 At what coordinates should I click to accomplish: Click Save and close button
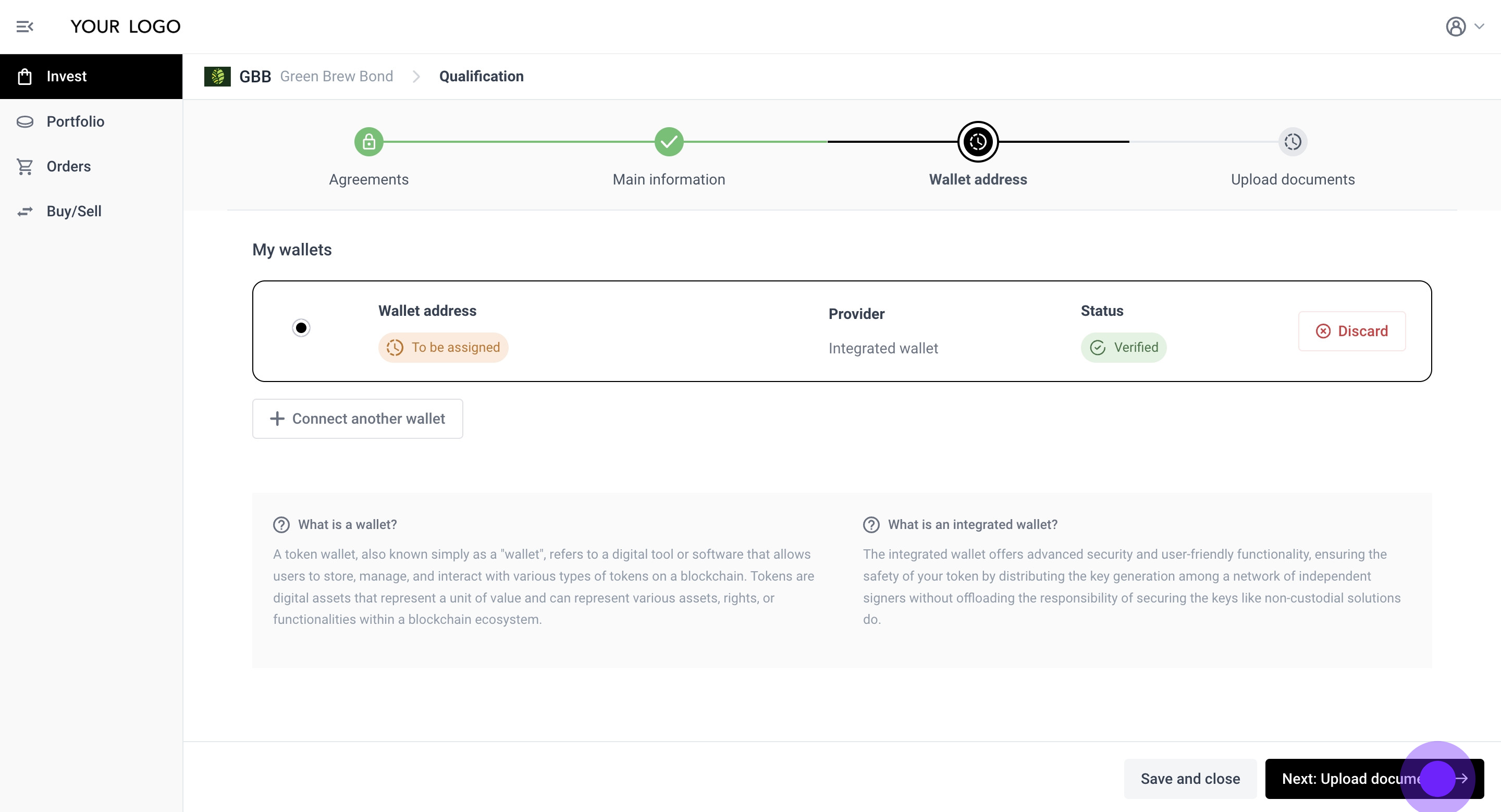1190,779
